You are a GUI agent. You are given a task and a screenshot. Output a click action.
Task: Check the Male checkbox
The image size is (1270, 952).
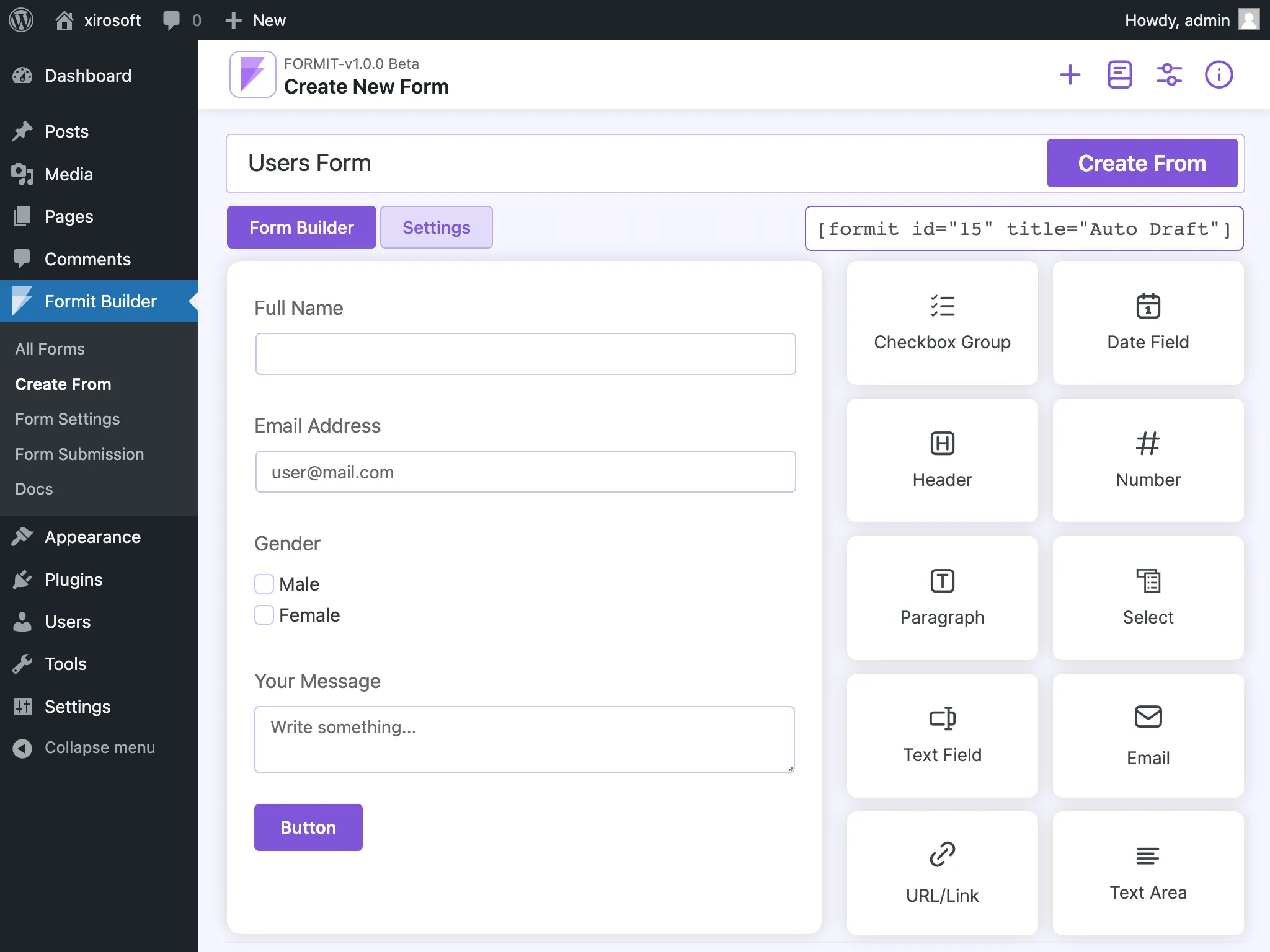coord(264,584)
